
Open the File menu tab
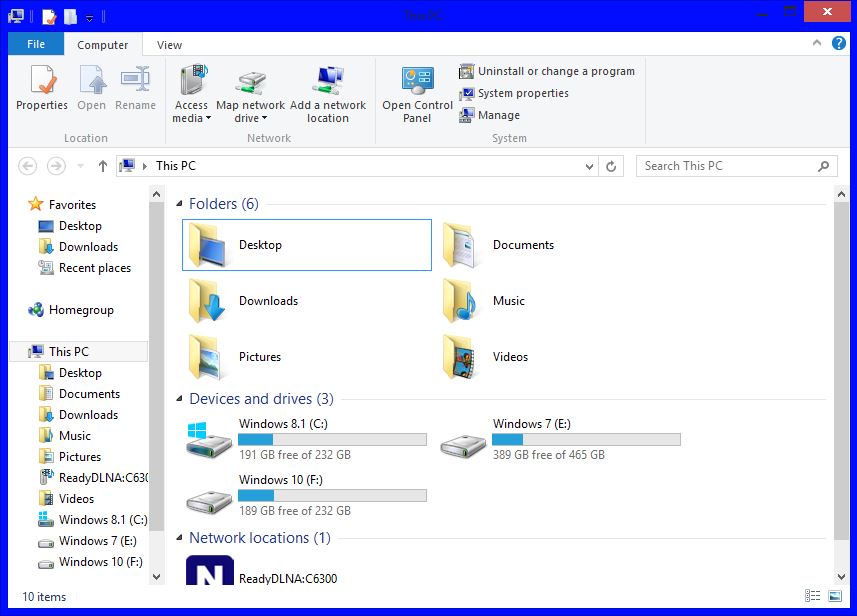click(36, 44)
